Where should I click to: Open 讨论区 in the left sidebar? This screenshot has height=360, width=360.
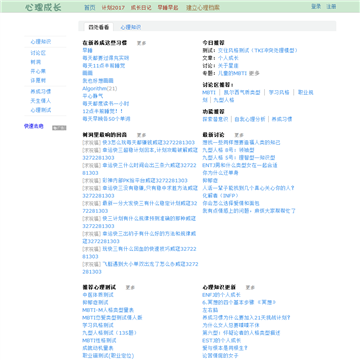[x=38, y=53]
